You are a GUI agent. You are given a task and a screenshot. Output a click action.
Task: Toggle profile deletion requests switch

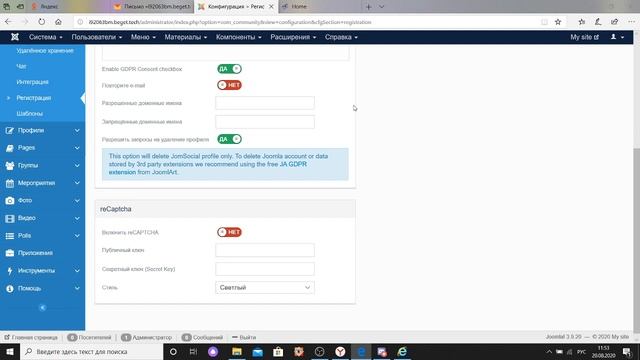point(229,139)
